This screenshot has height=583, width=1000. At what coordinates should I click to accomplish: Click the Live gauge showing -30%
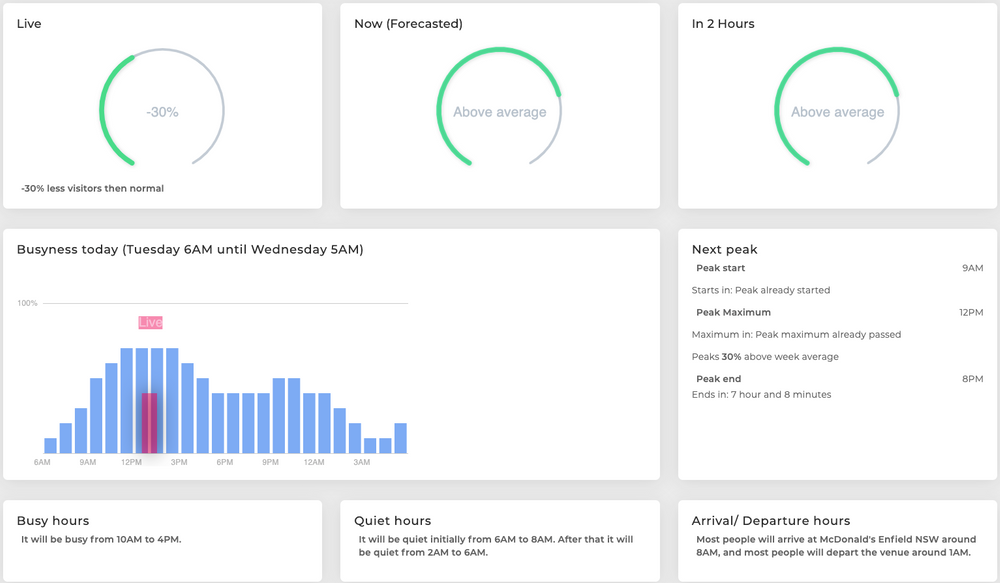click(162, 112)
